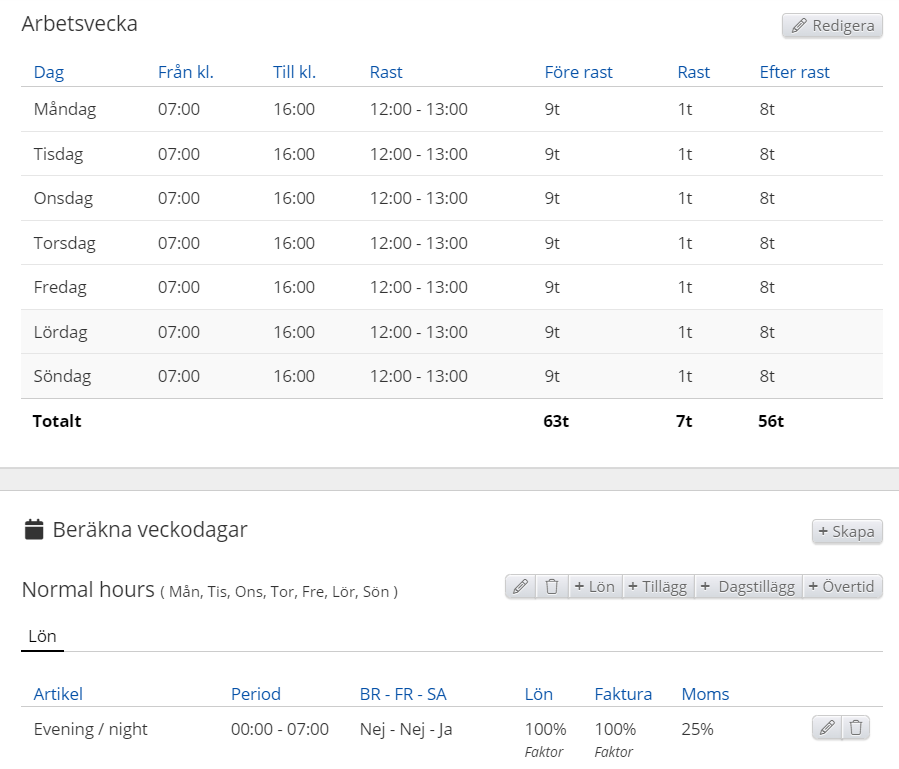Add a new Lön entry
This screenshot has width=899, height=769.
pyautogui.click(x=594, y=587)
